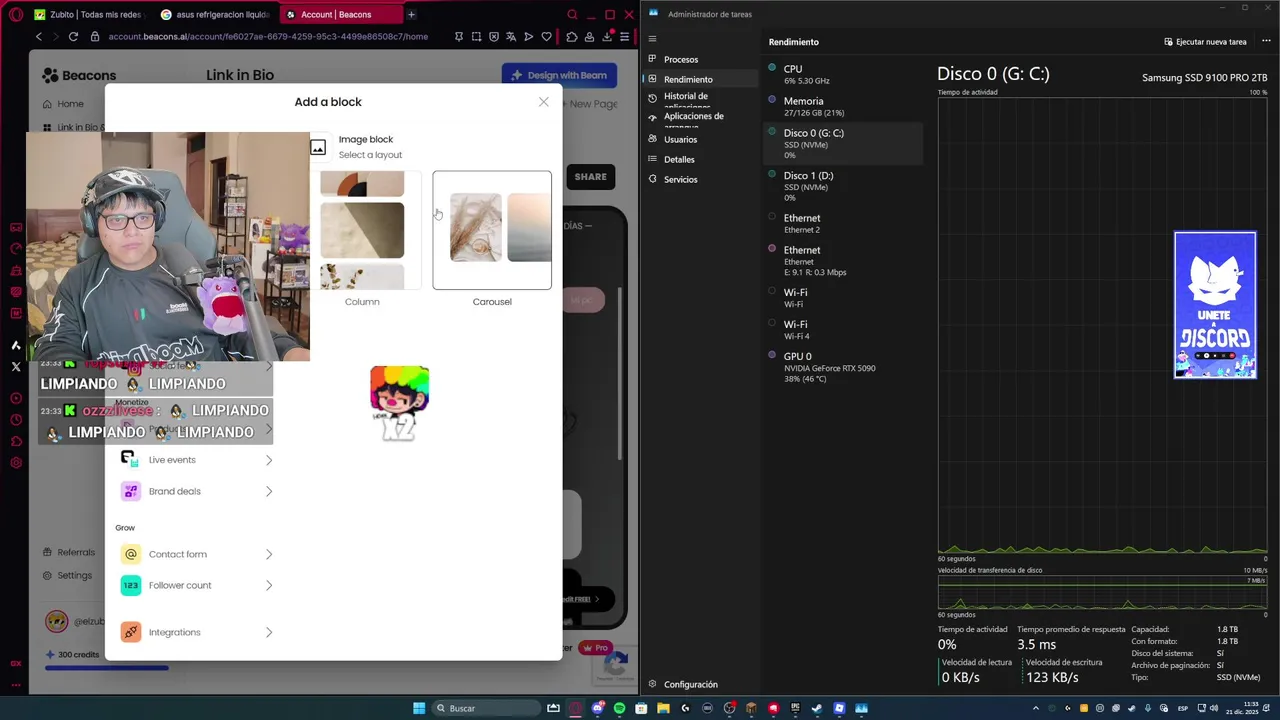Expand Live events chevron arrow
The height and width of the screenshot is (720, 1280).
click(269, 460)
